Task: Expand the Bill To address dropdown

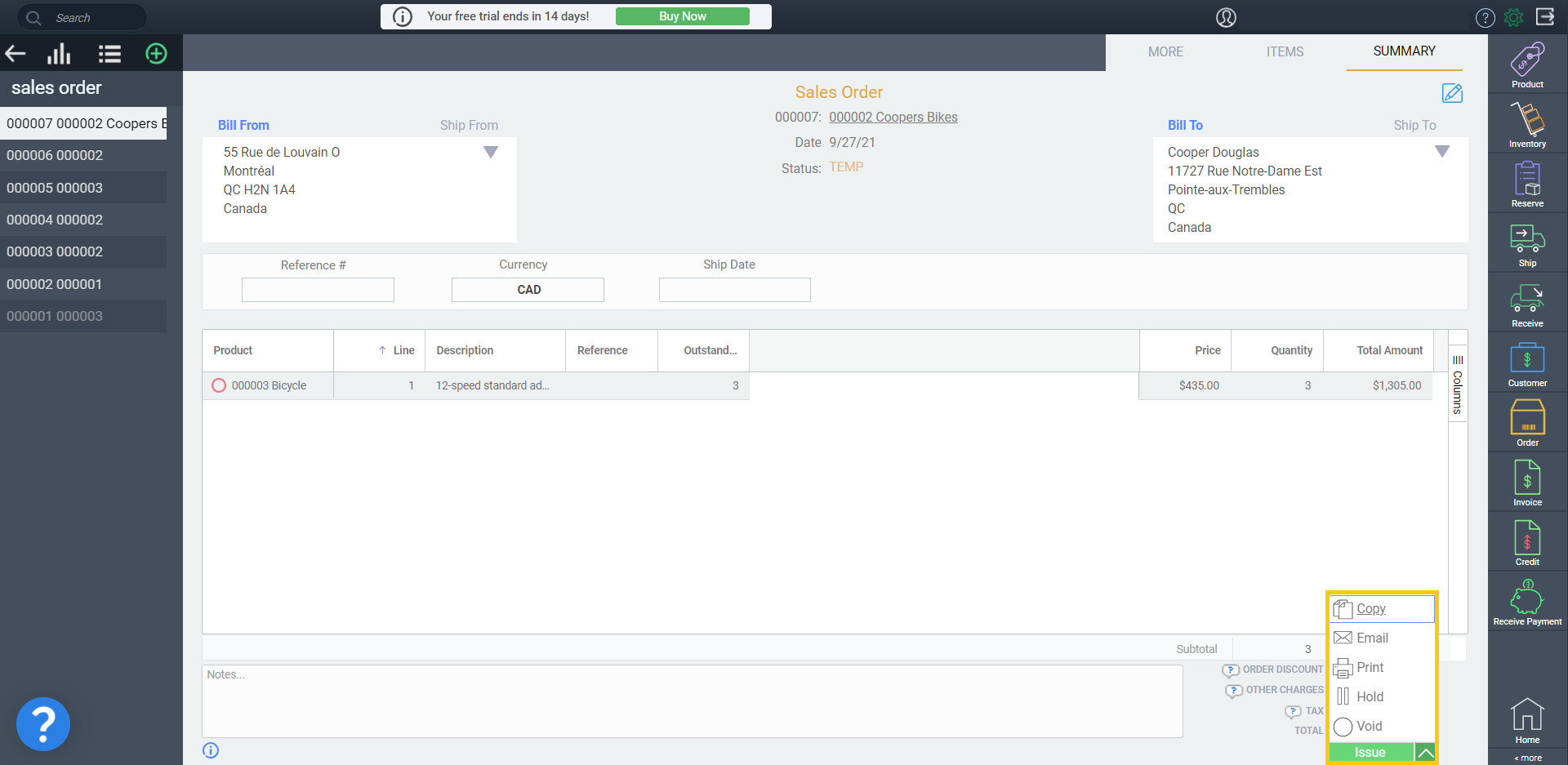Action: click(1442, 151)
